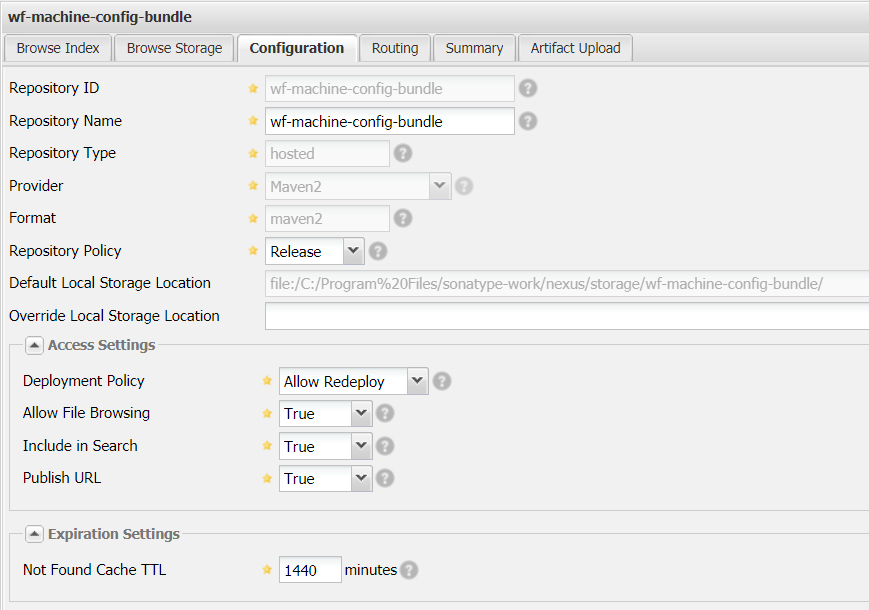Screen dimensions: 869x610
Task: Collapse the Access Settings section
Action: click(x=34, y=345)
